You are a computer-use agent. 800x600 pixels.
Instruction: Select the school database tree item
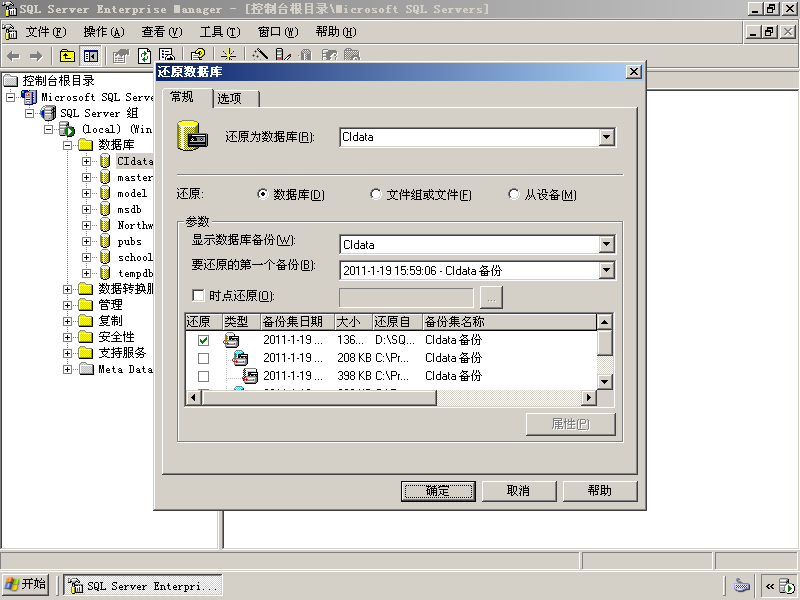135,257
